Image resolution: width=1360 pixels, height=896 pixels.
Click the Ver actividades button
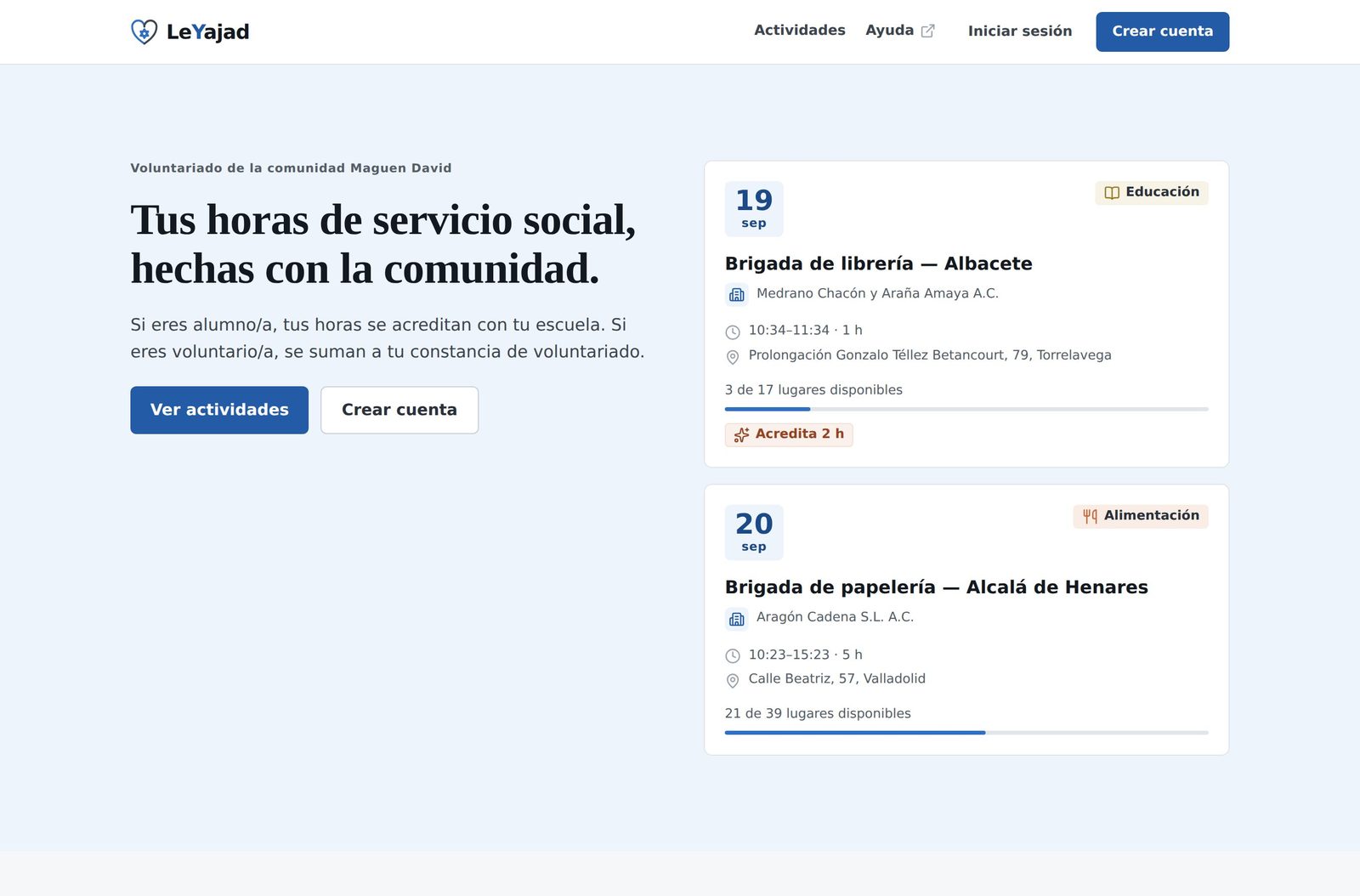pos(219,410)
